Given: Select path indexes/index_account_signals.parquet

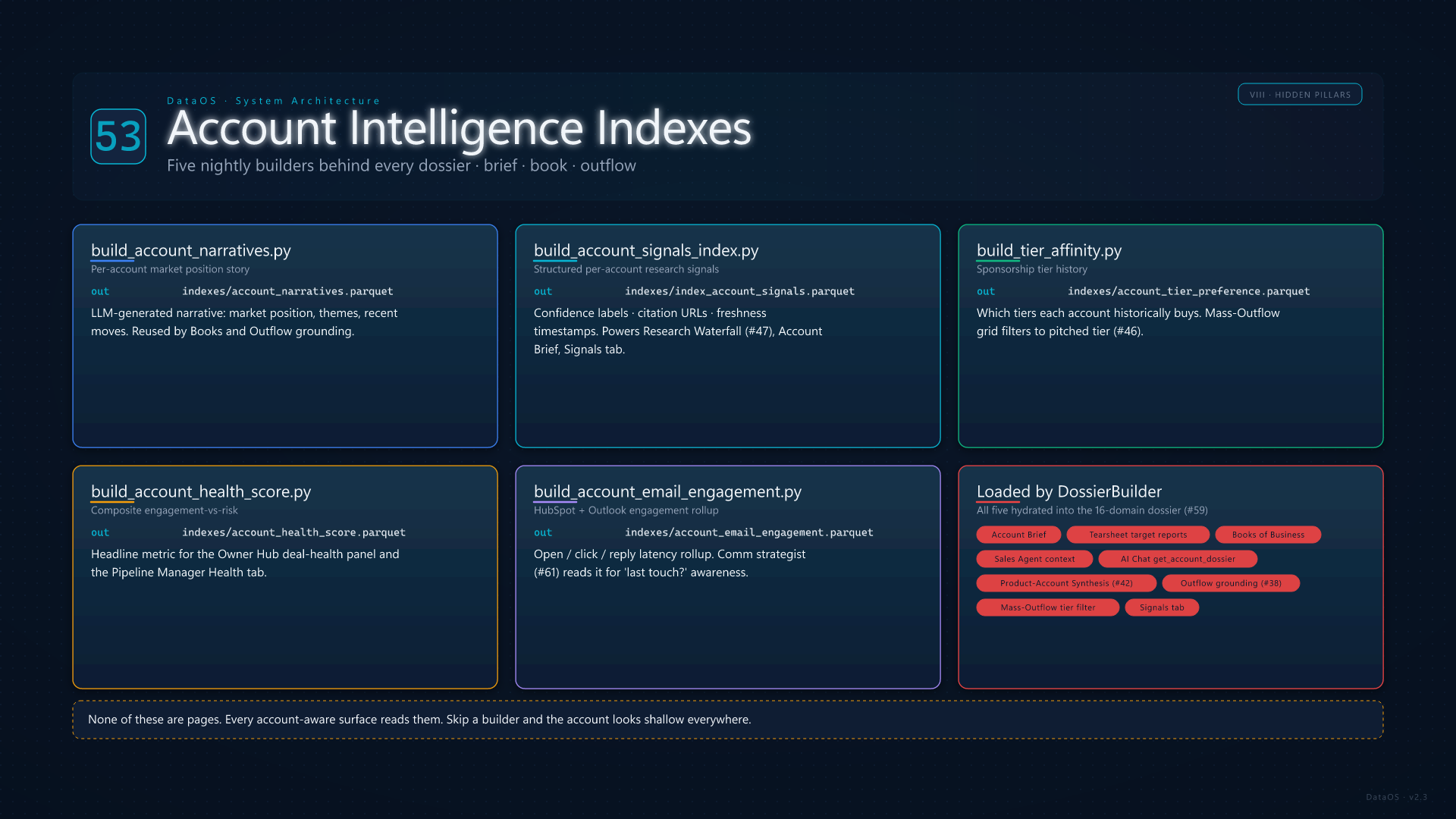Looking at the screenshot, I should tap(739, 291).
